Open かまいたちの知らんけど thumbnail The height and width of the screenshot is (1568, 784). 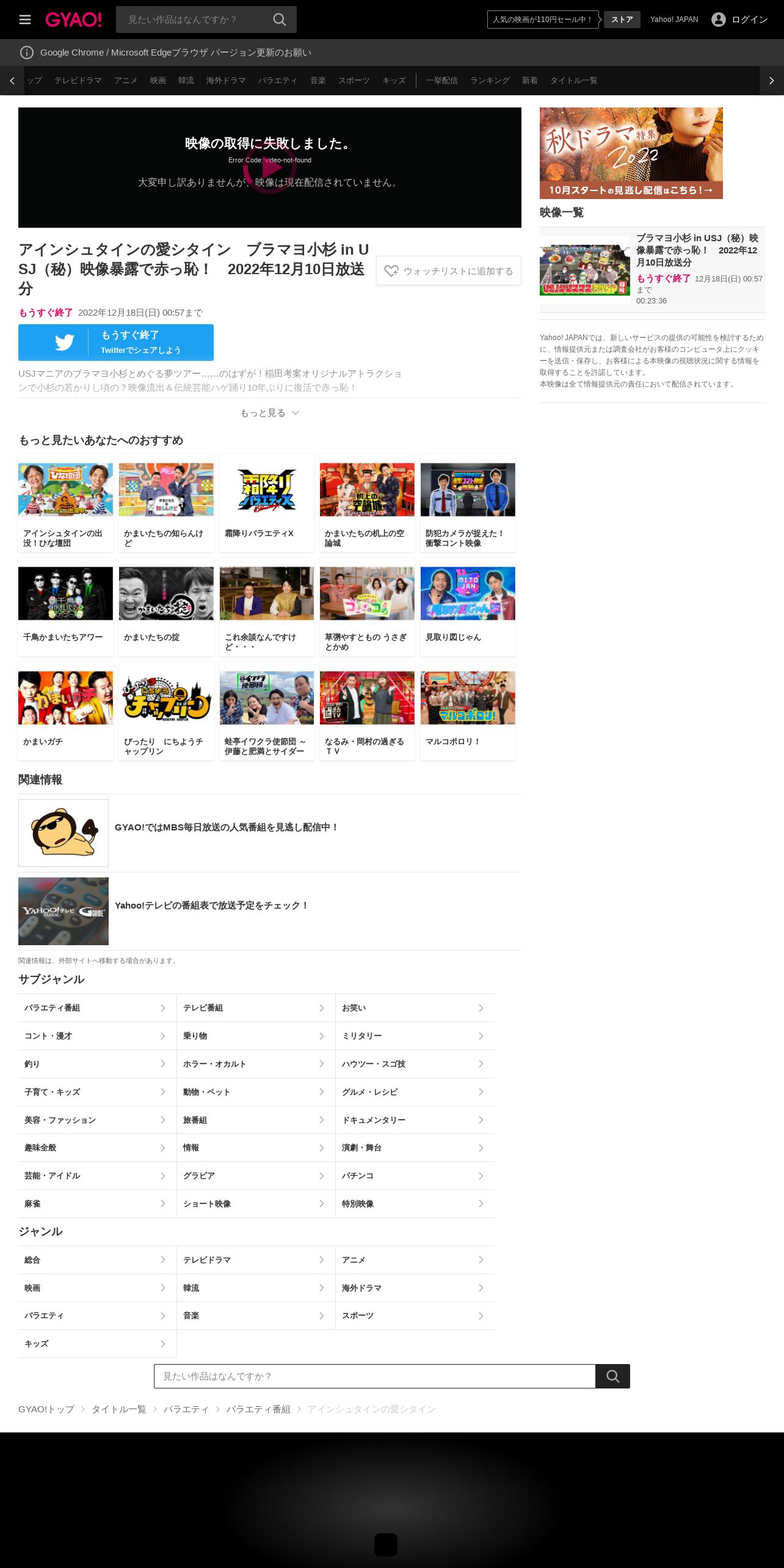(x=166, y=490)
